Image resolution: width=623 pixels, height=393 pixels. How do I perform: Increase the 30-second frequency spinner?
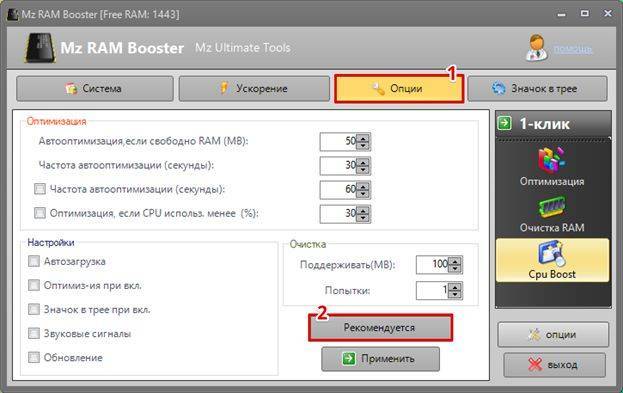363,162
